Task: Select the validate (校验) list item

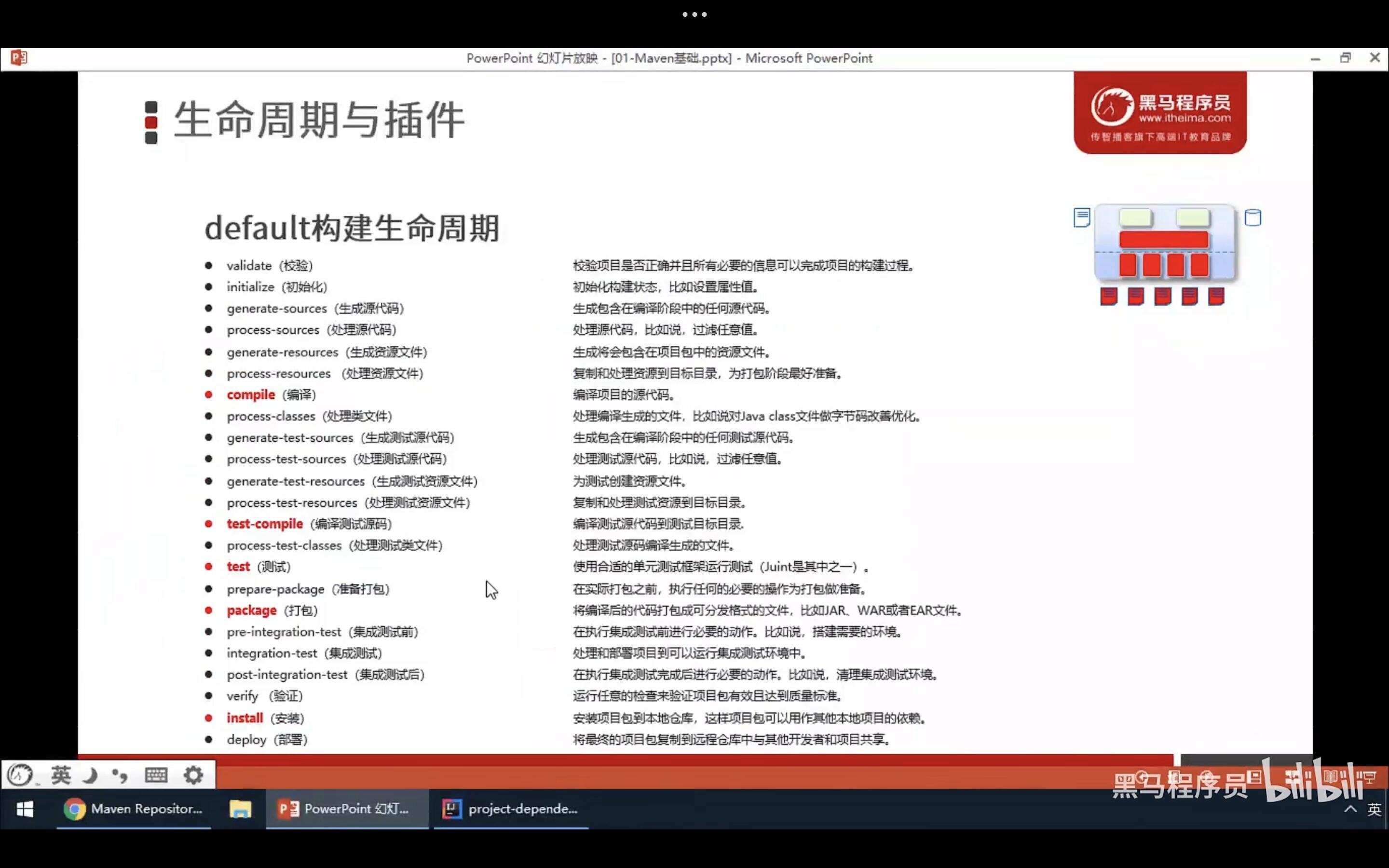Action: pyautogui.click(x=269, y=266)
